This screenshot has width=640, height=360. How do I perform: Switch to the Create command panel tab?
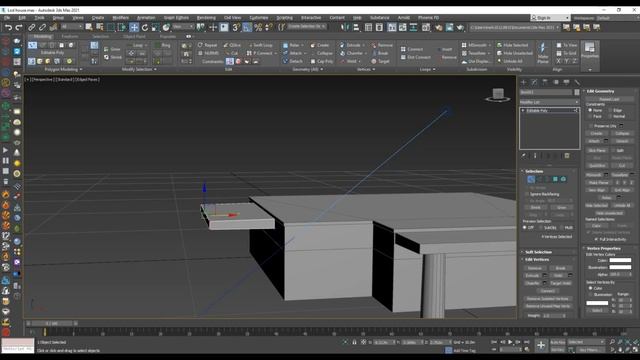(x=524, y=82)
